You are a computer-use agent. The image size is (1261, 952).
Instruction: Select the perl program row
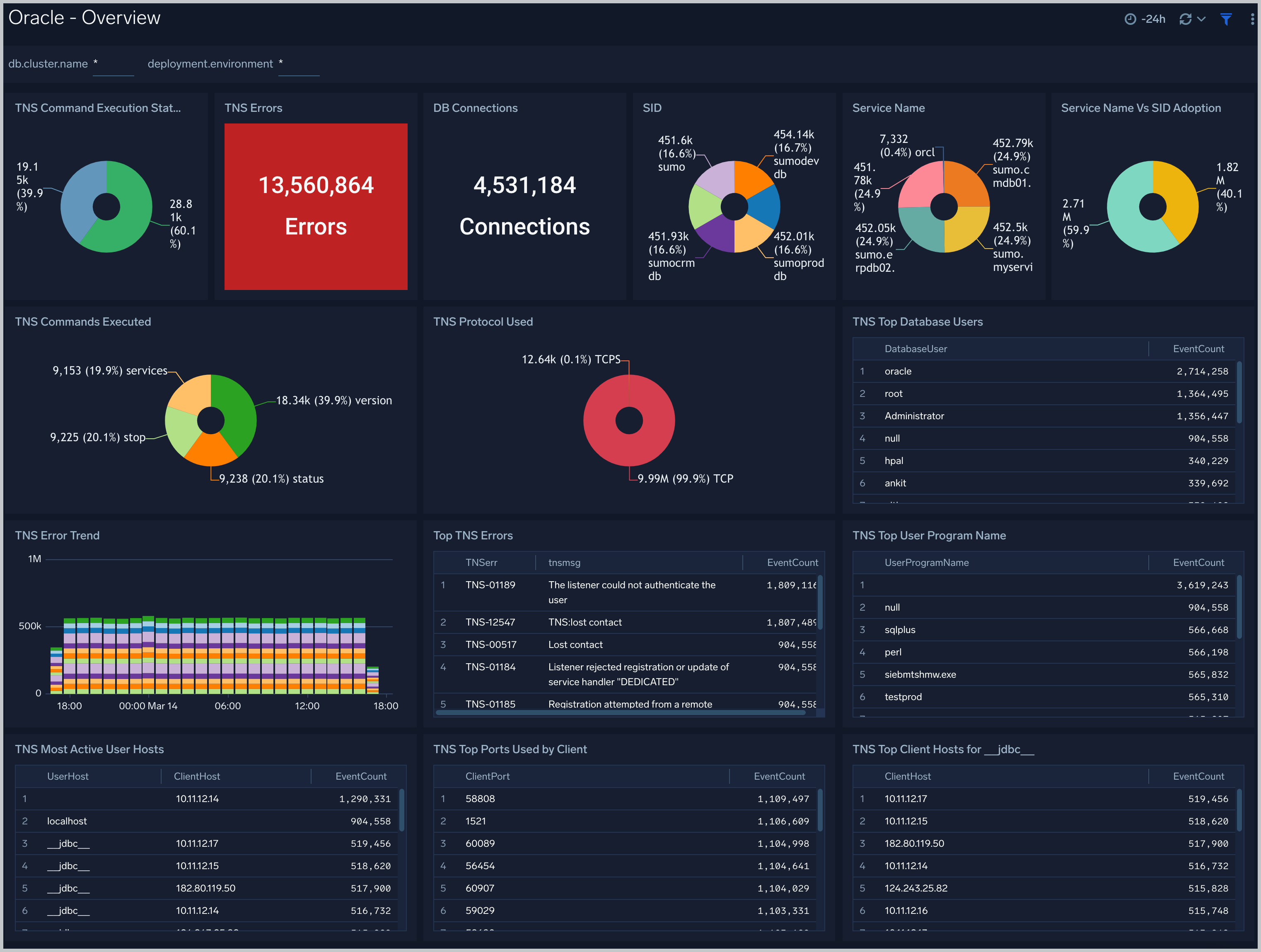(x=1044, y=652)
